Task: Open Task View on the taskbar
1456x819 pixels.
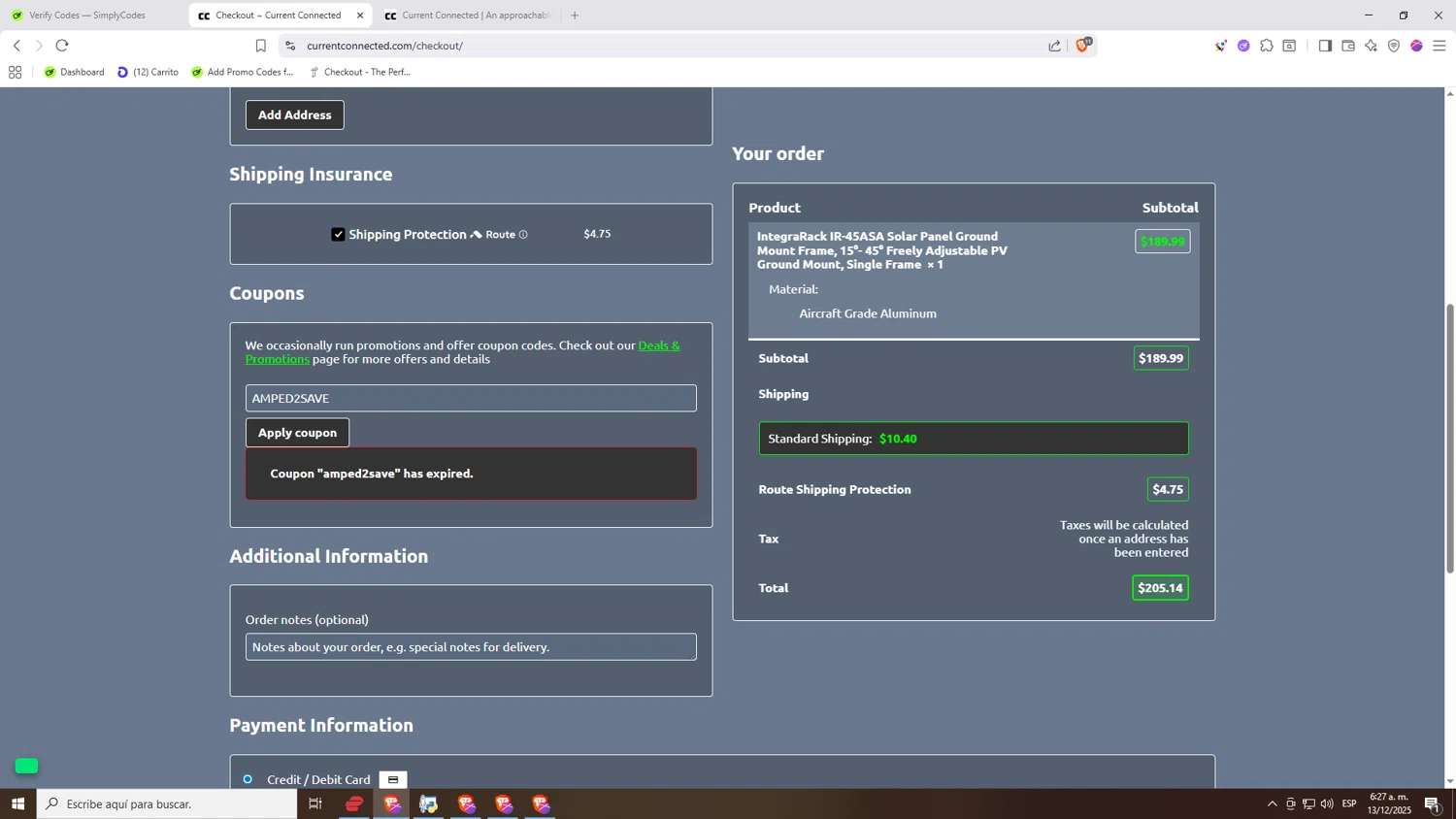Action: tap(315, 803)
